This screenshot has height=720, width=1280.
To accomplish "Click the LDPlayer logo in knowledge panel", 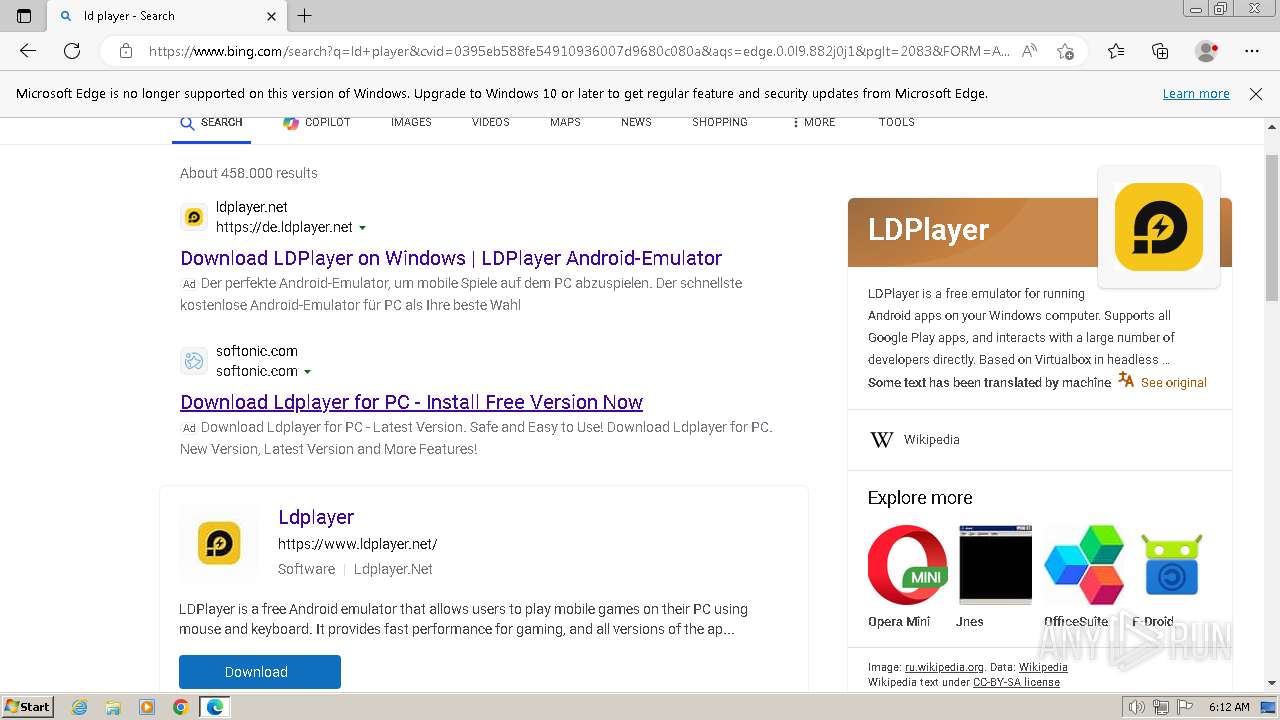I will pos(1158,227).
